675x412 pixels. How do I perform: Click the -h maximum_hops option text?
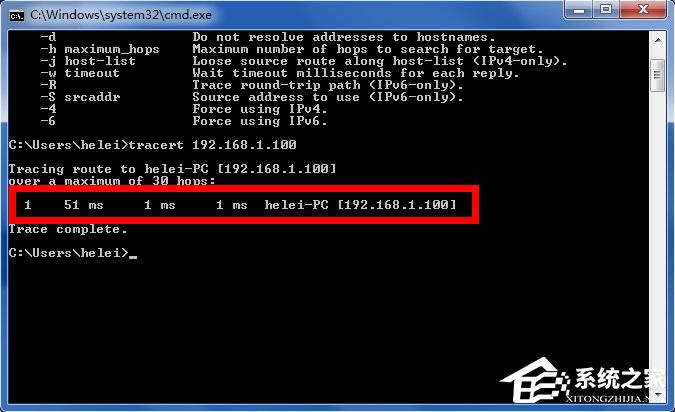100,49
